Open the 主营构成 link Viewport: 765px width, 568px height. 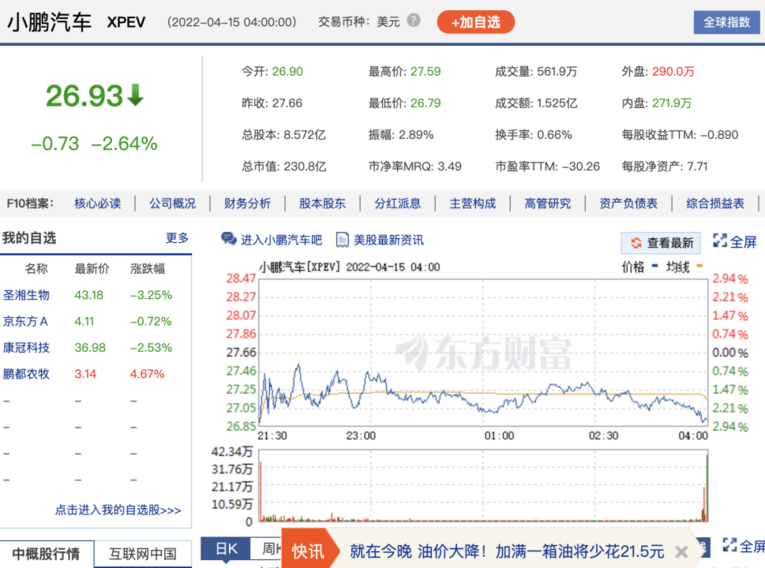click(473, 203)
